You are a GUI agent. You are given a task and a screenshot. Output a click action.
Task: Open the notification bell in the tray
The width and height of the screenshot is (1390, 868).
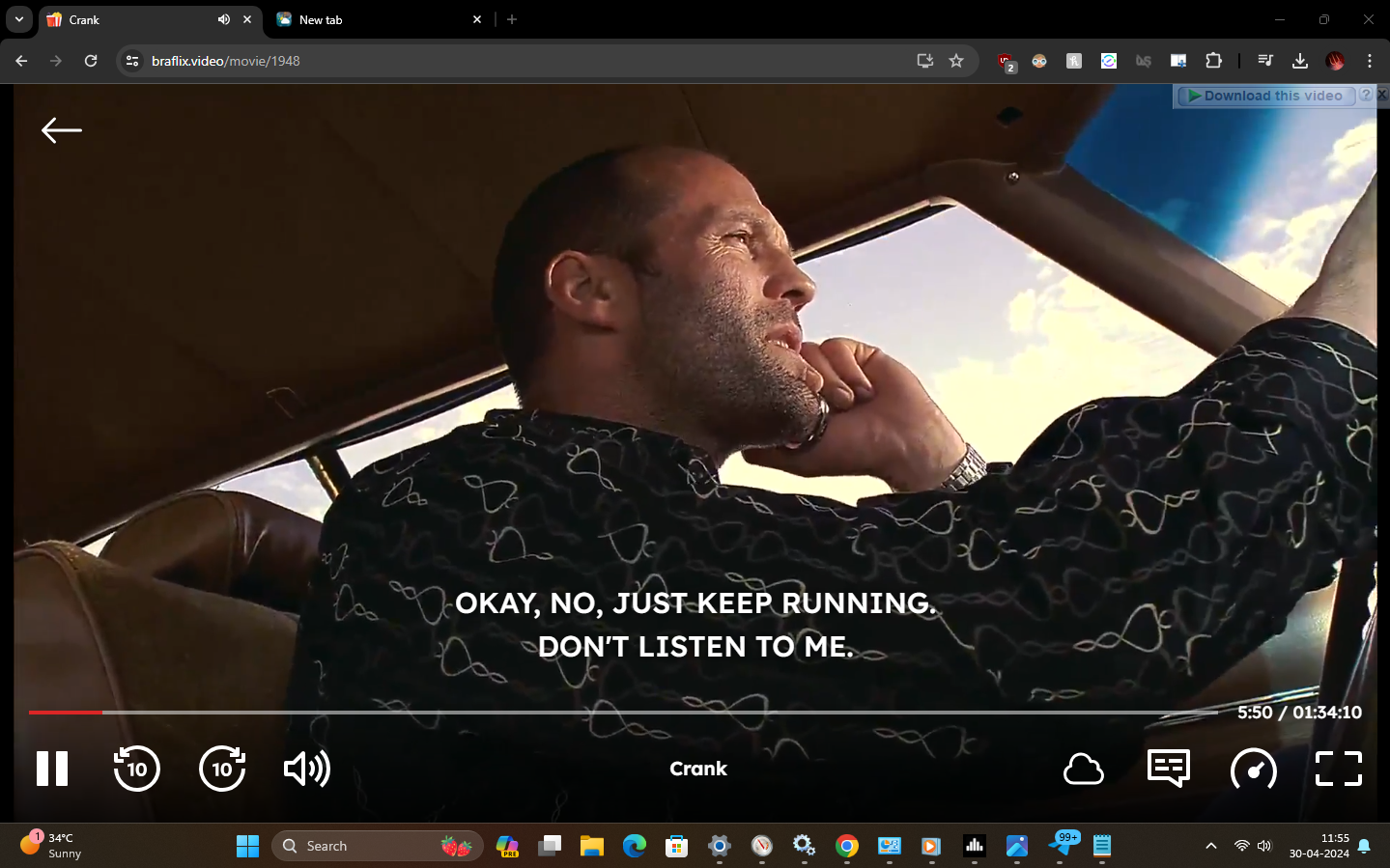point(1364,846)
